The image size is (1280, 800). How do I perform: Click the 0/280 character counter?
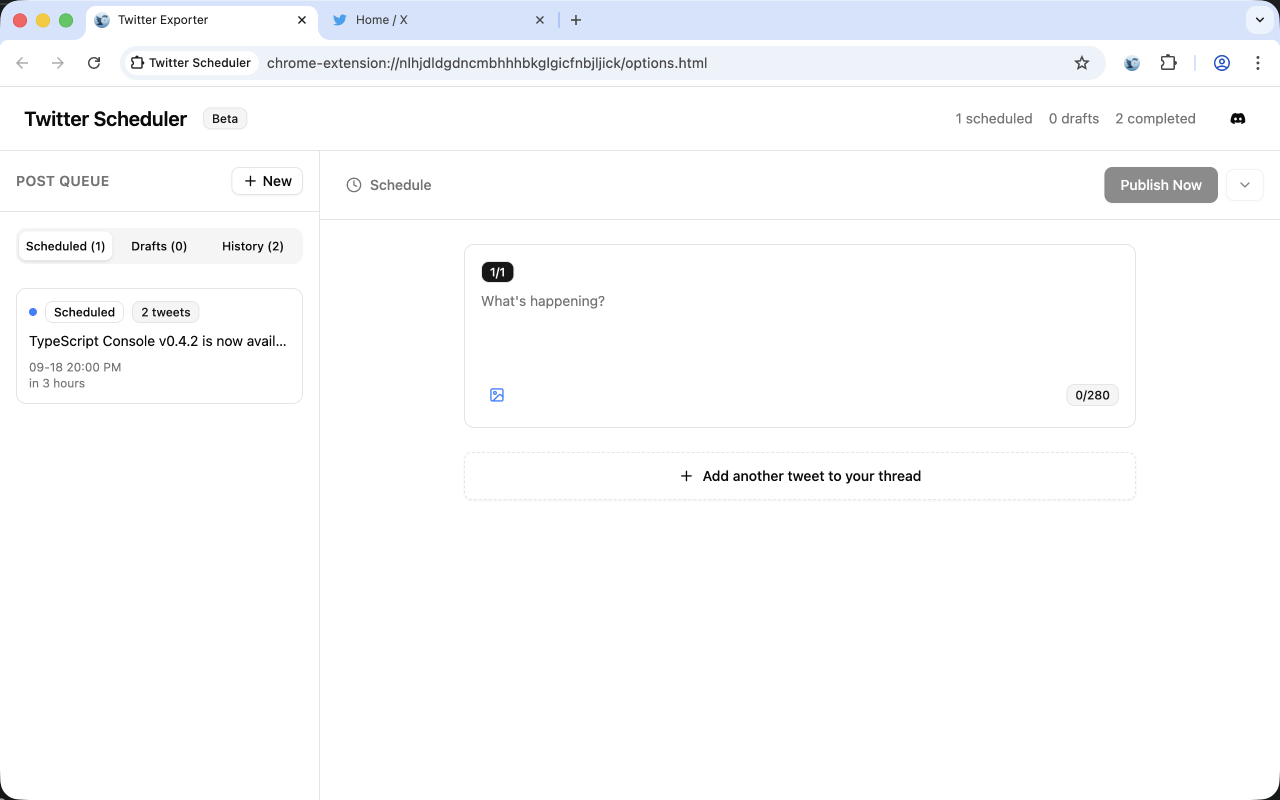1092,395
